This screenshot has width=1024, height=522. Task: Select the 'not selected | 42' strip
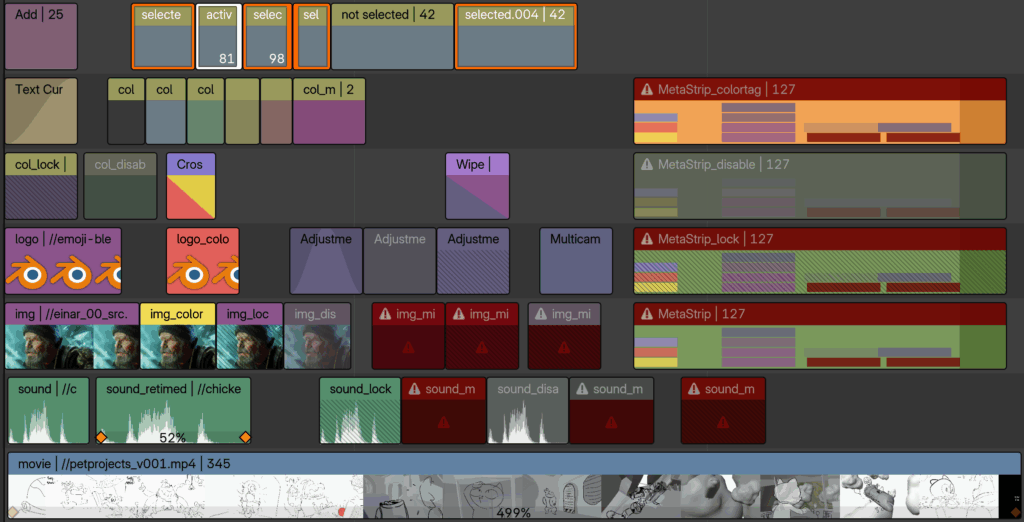coord(392,37)
